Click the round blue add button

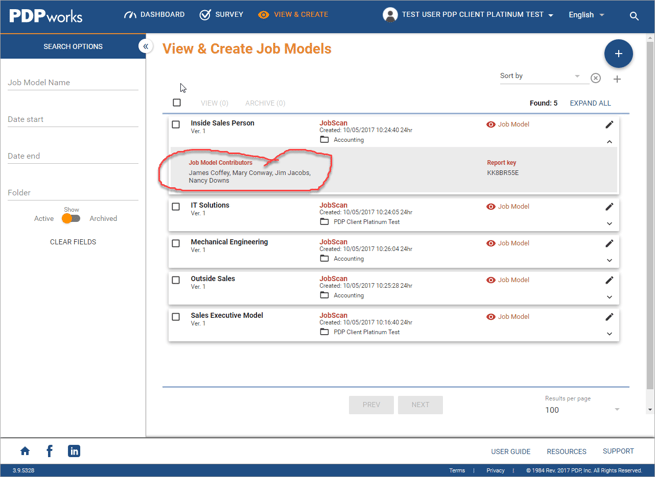point(618,53)
